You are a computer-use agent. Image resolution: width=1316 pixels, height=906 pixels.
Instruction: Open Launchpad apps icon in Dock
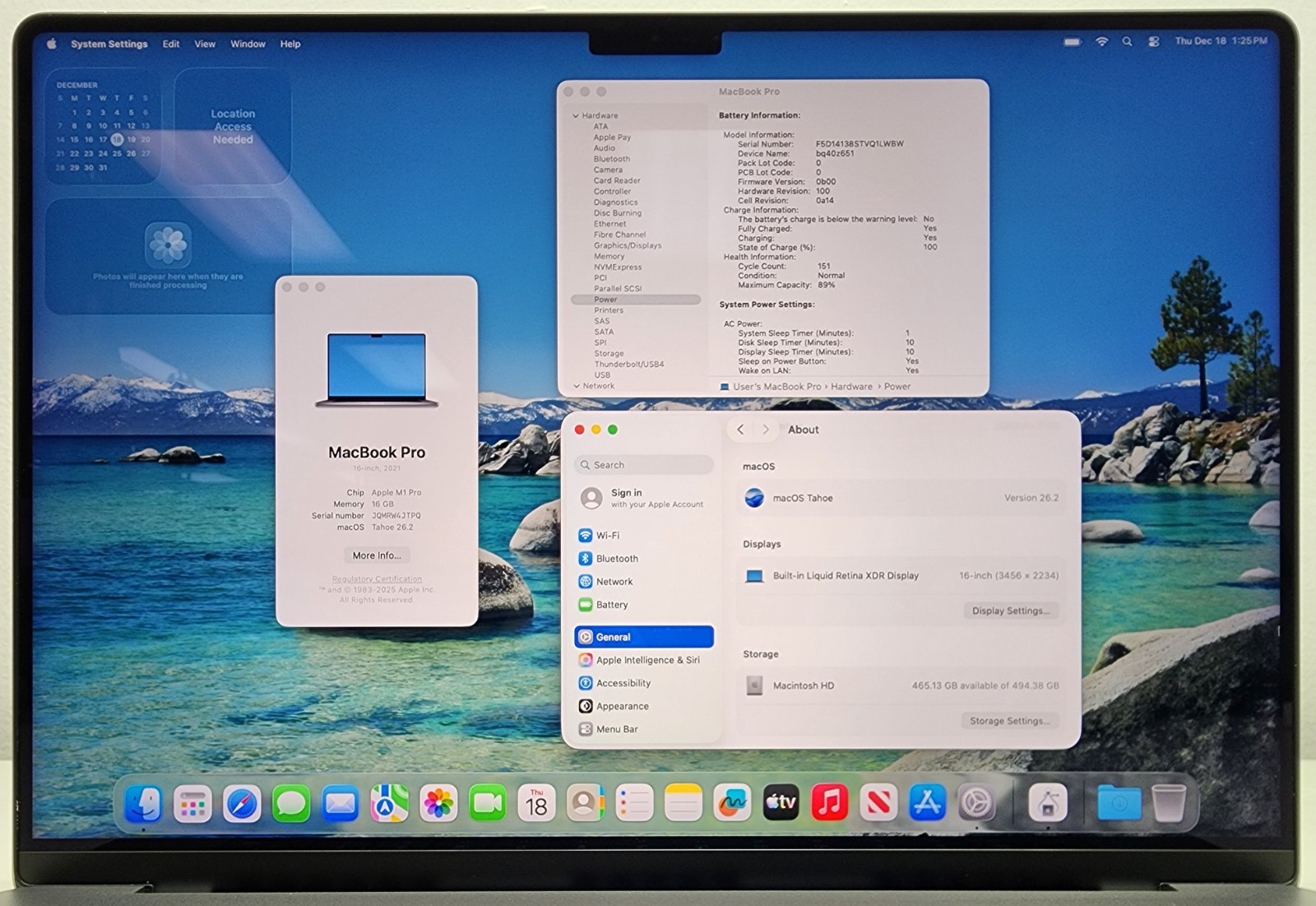[192, 803]
